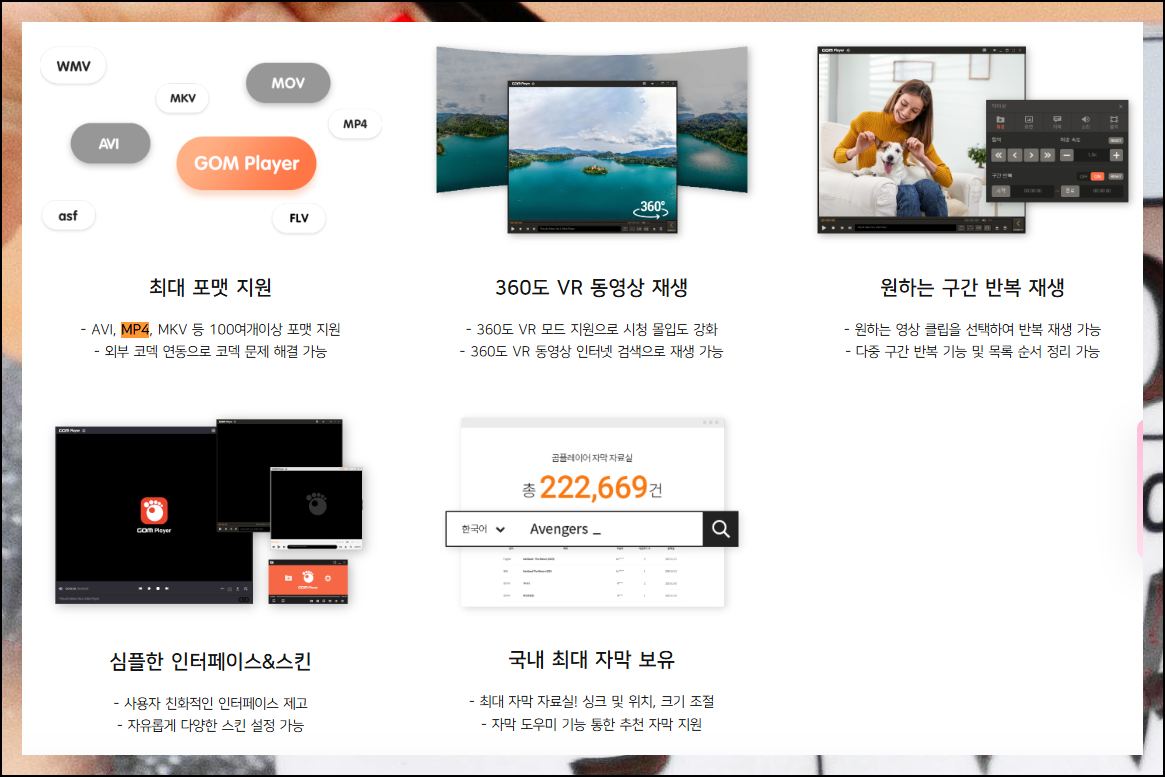
Task: Select the speaker audio tab in control panel
Action: point(1086,121)
